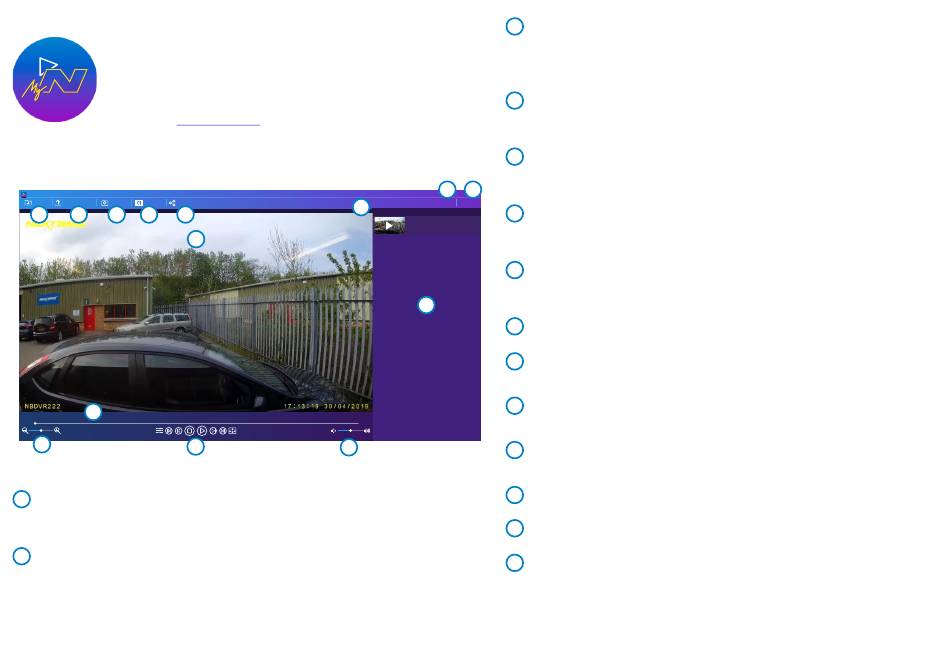
Task: Click the zoom out magnifier icon
Action: coord(25,430)
